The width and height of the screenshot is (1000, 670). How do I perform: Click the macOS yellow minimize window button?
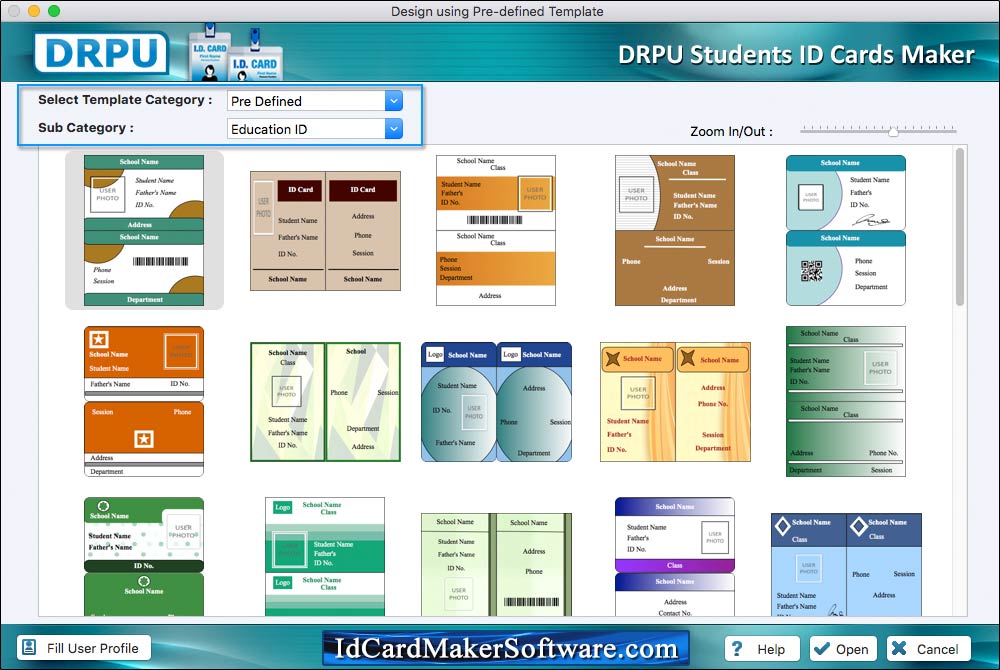coord(34,11)
